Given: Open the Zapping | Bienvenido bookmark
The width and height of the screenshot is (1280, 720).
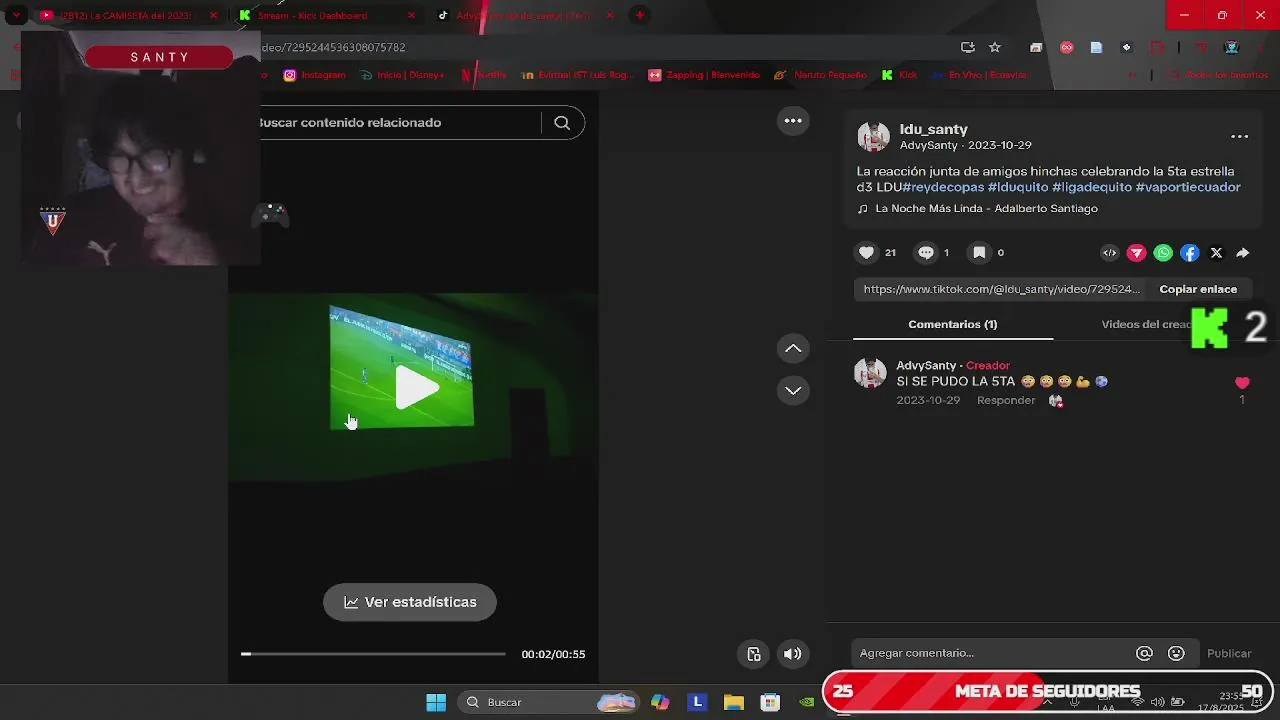Looking at the screenshot, I should pos(704,75).
